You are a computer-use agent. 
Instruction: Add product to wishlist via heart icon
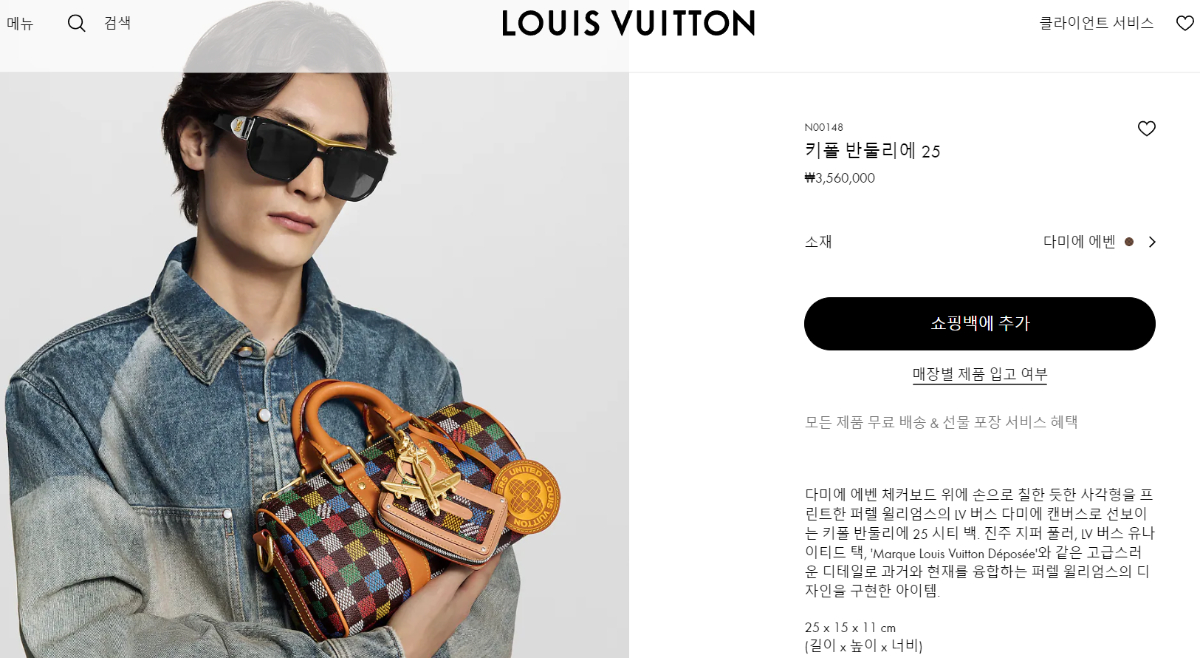click(1147, 128)
